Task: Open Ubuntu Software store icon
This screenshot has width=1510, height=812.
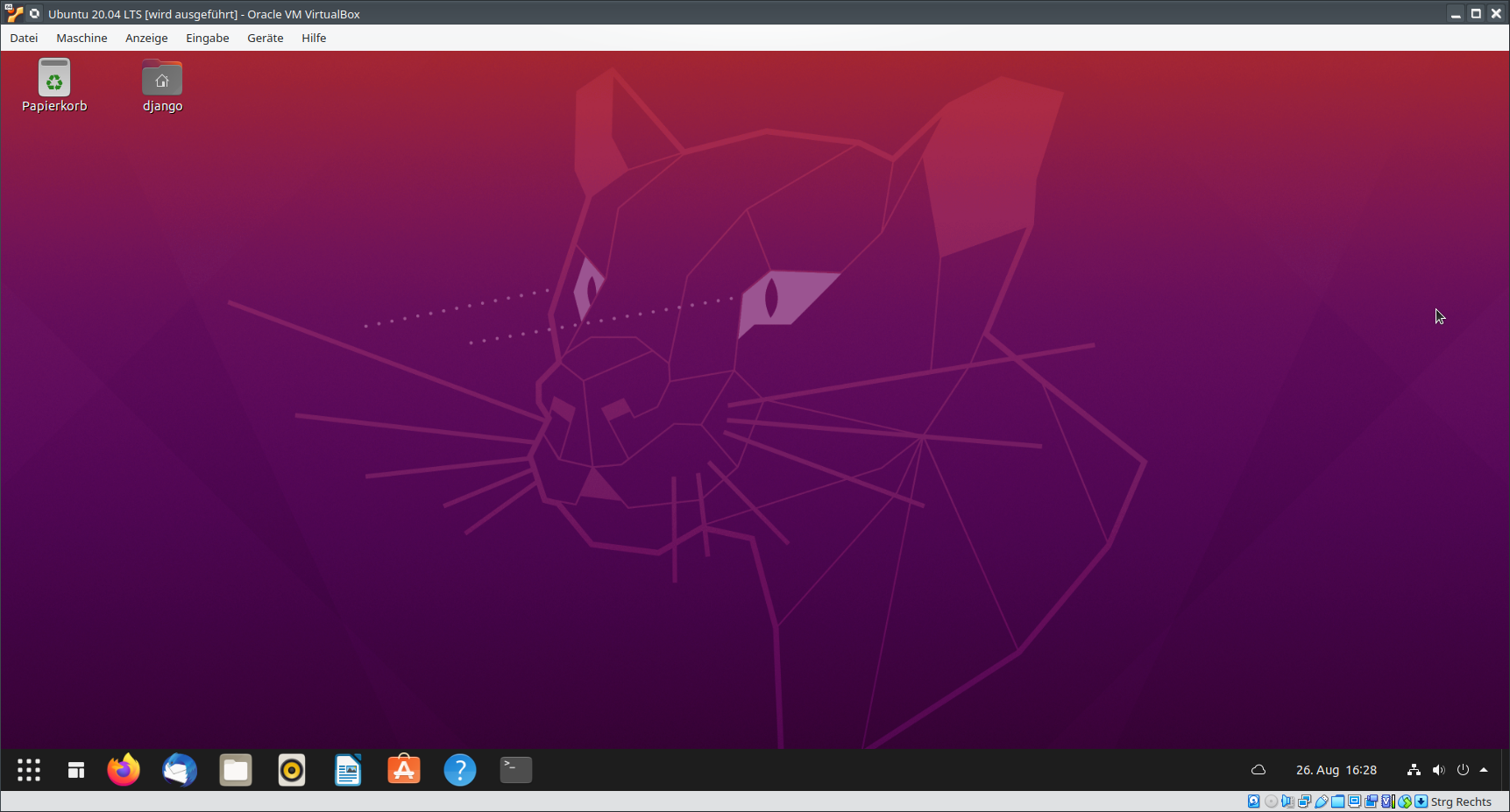Action: click(x=404, y=770)
